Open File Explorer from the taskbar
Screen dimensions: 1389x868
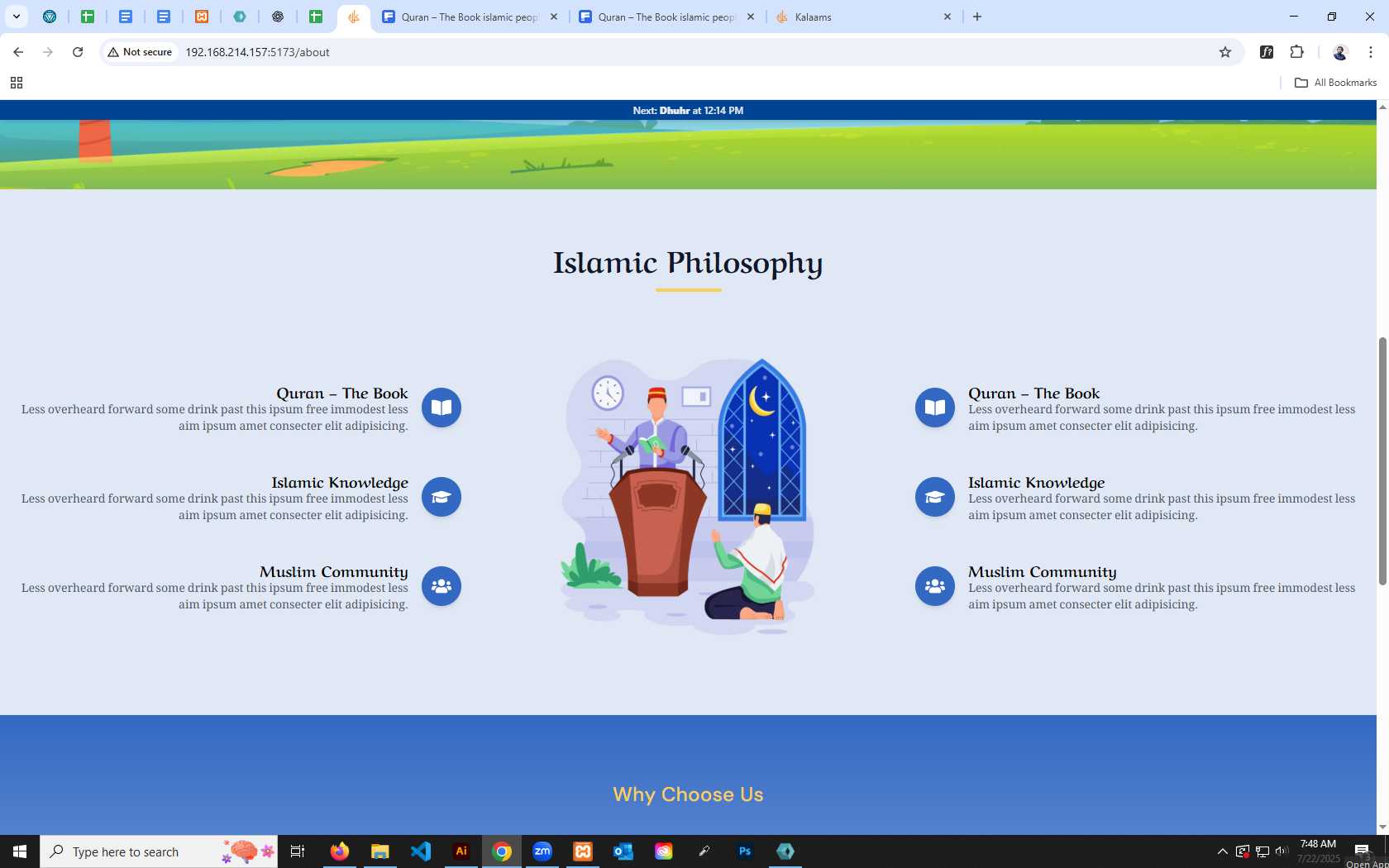[380, 851]
